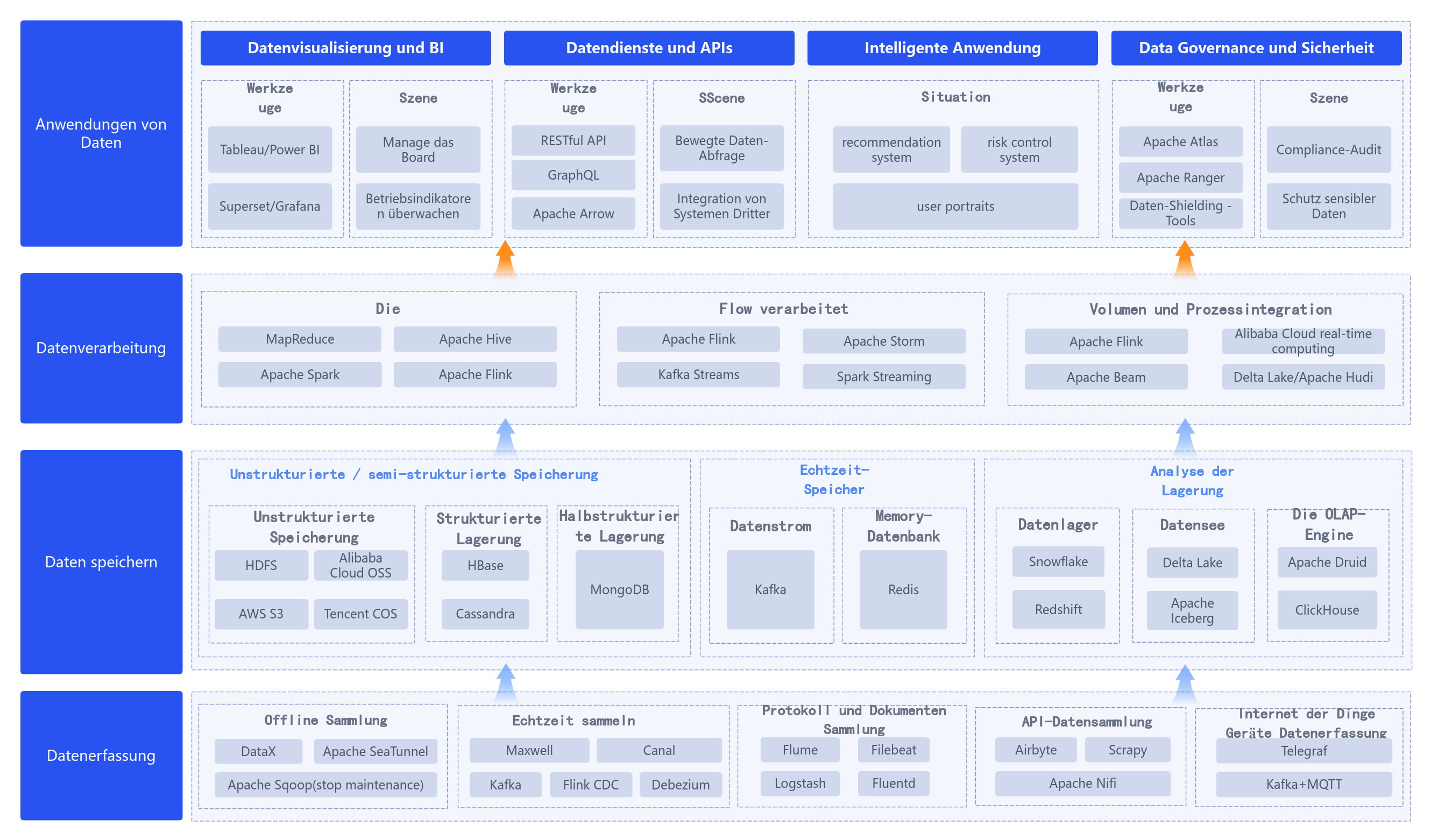Screen dimensions: 1431x840
Task: Select Betriebsindikatoren überwachen box
Action: tap(418, 206)
